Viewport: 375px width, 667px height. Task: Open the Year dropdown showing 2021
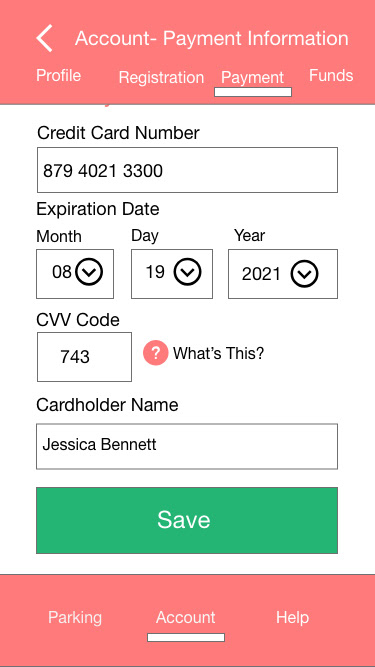[x=283, y=274]
